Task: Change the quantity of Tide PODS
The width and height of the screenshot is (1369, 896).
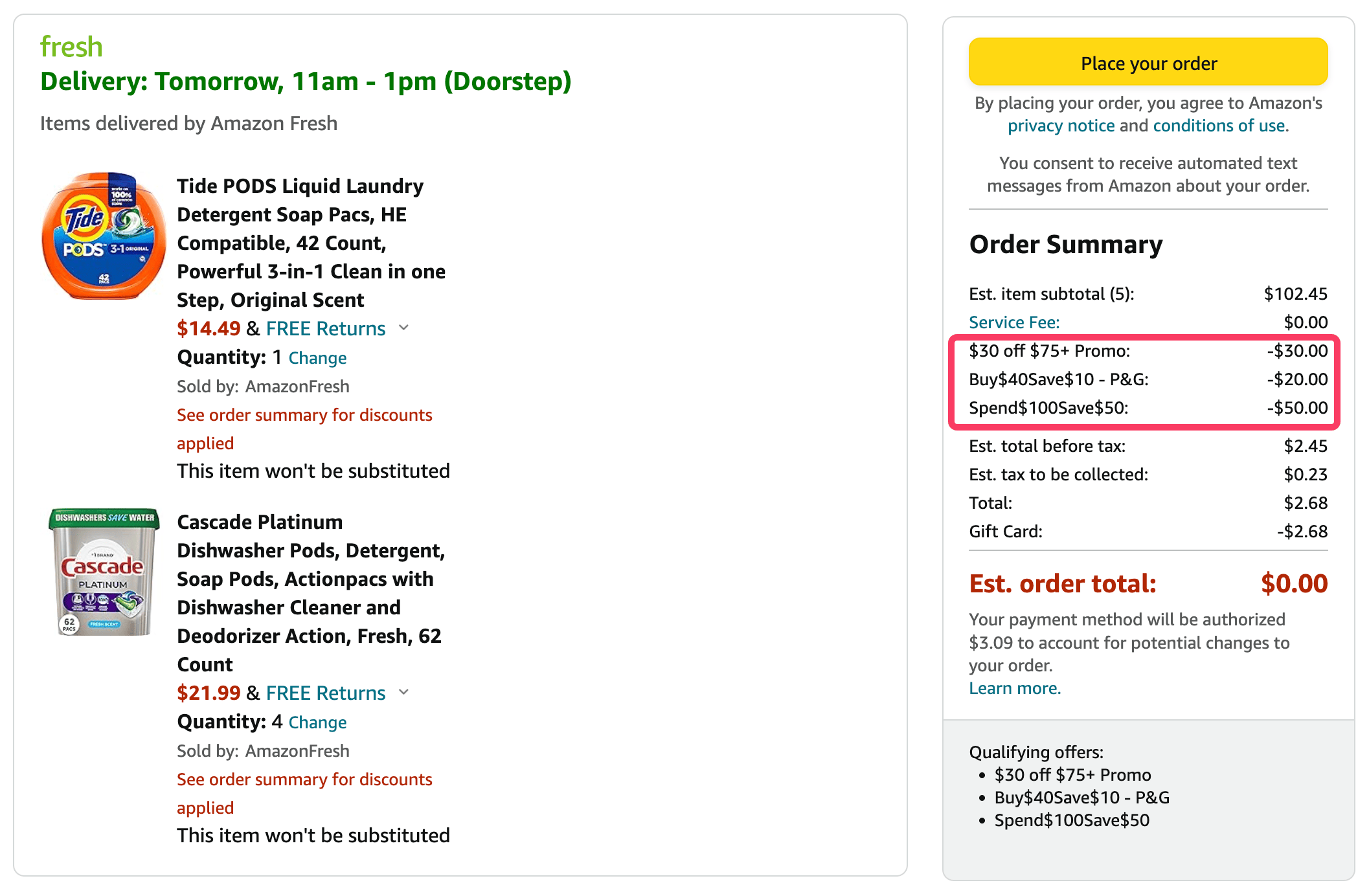Action: point(317,357)
